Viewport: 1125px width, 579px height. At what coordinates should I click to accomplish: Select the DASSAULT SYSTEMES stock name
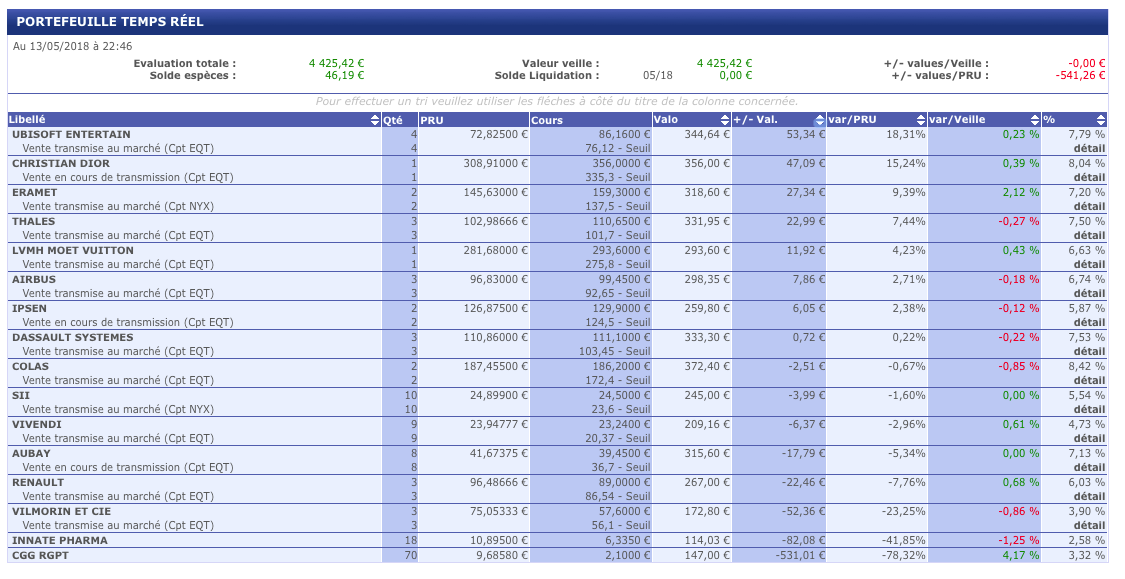point(72,337)
